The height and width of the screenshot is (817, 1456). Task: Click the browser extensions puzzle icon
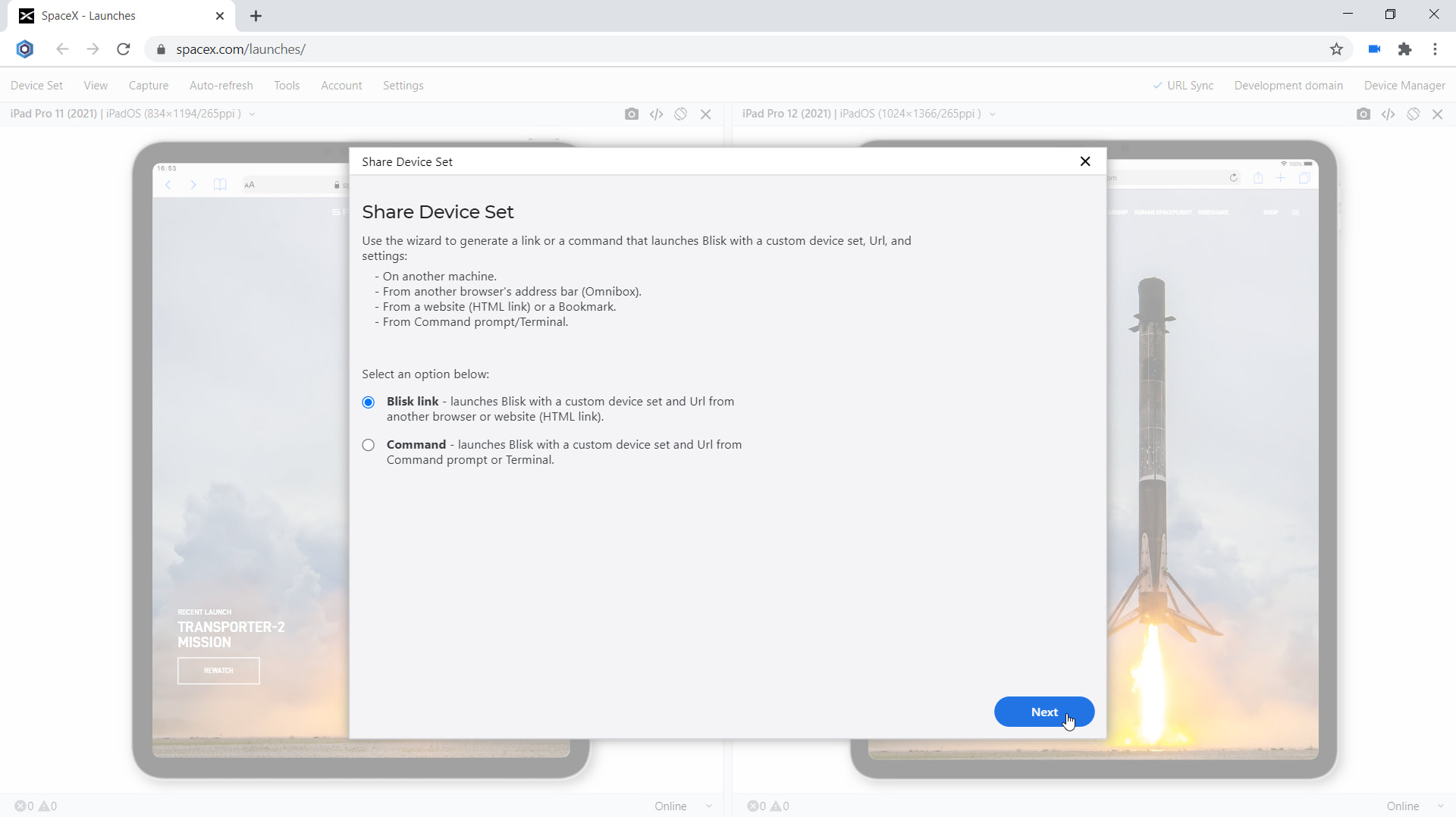pyautogui.click(x=1405, y=49)
